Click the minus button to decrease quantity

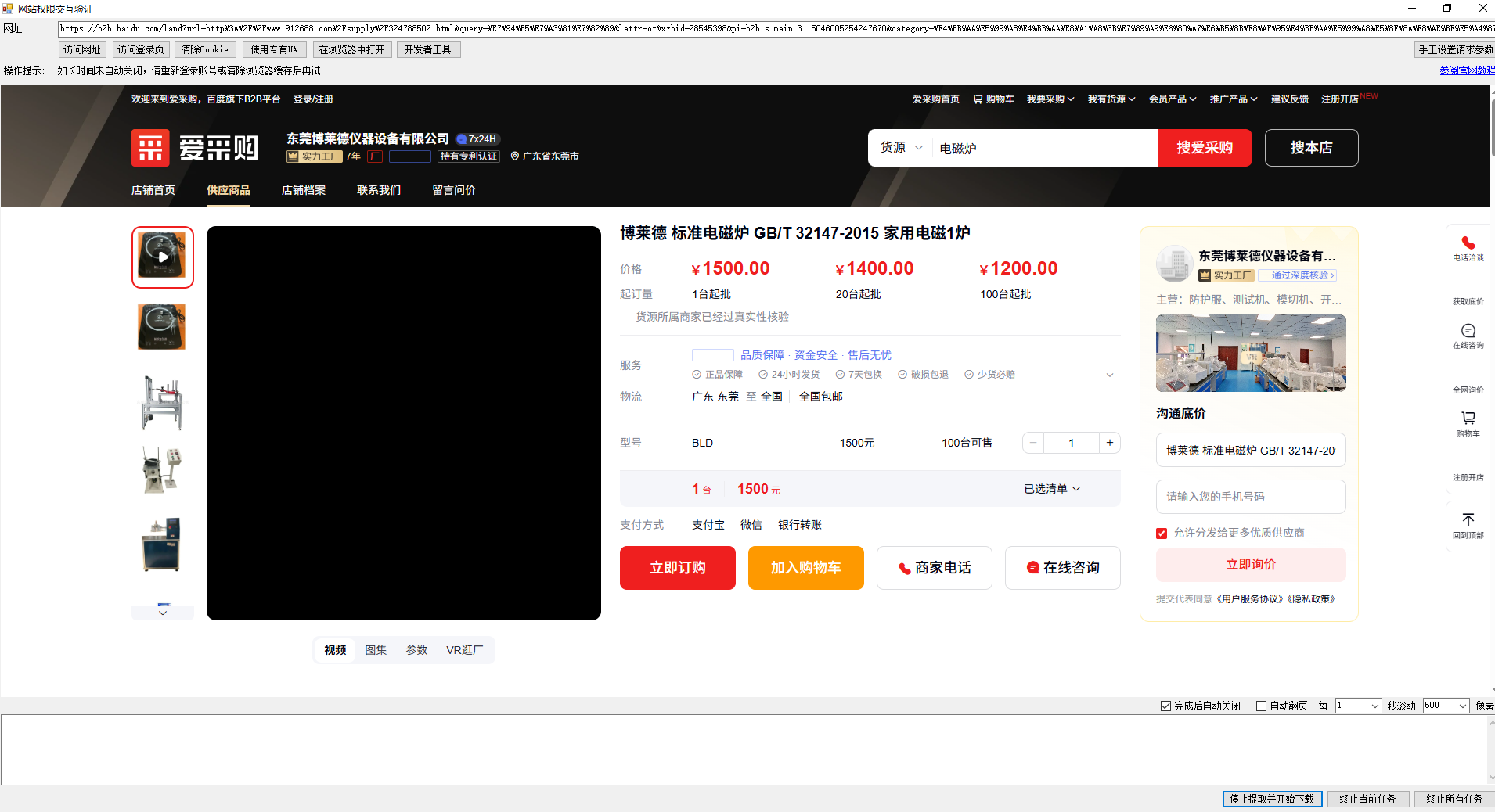1033,443
